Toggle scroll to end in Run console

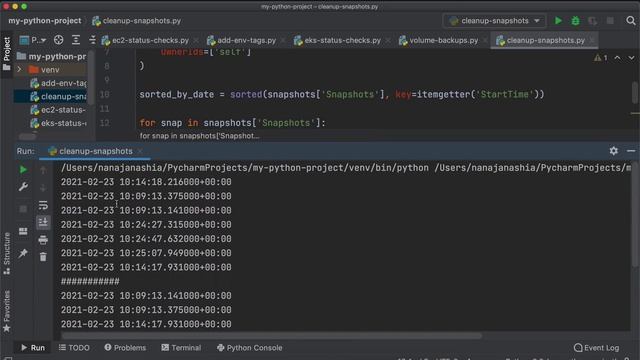click(x=43, y=222)
